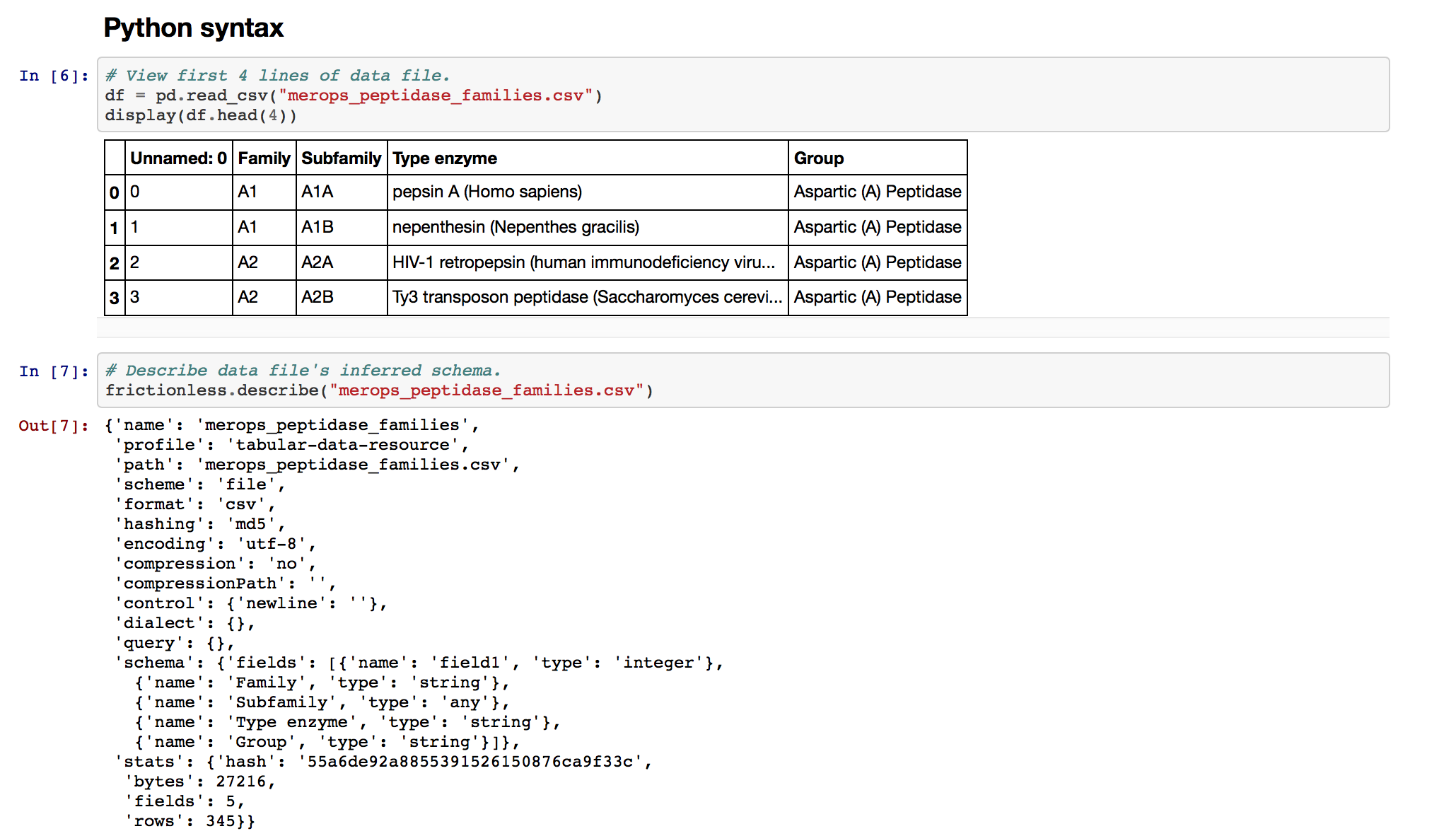
Task: Click the 'Out[7]:' output prompt
Action: click(x=54, y=426)
